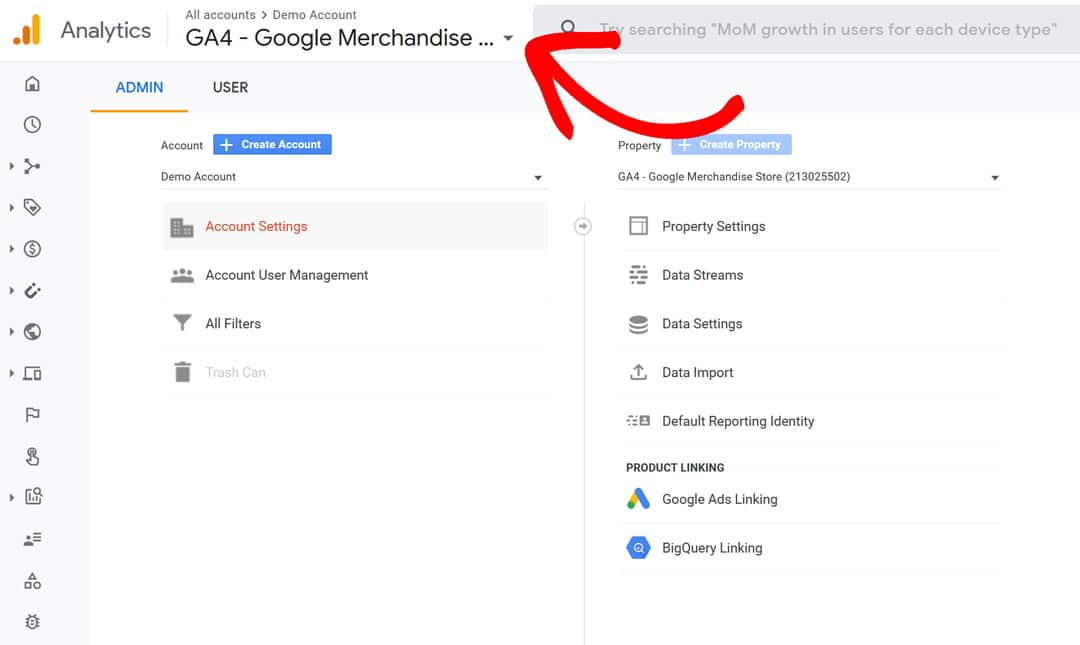Click the Analytics logo icon
Image resolution: width=1080 pixels, height=645 pixels.
point(27,29)
